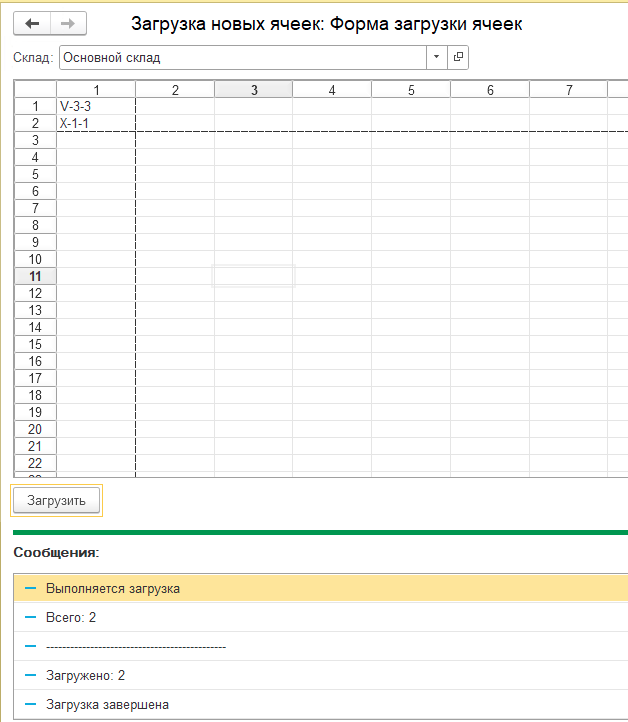Select column header 6
The width and height of the screenshot is (628, 722).
490,90
